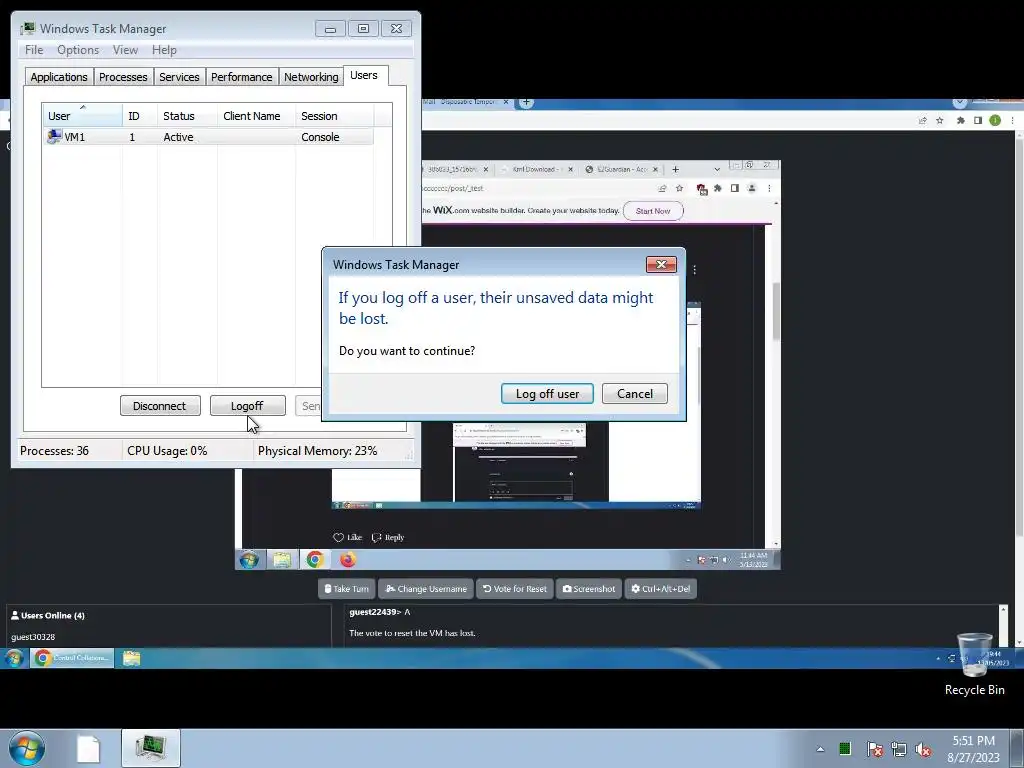Switch to the Networking tab
The width and height of the screenshot is (1024, 768).
[311, 77]
